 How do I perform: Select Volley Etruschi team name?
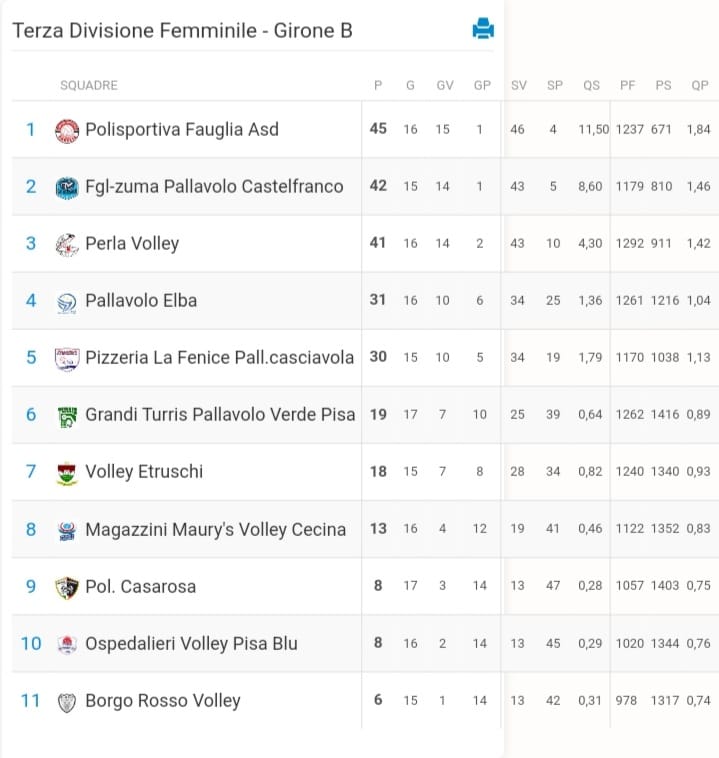click(x=144, y=472)
